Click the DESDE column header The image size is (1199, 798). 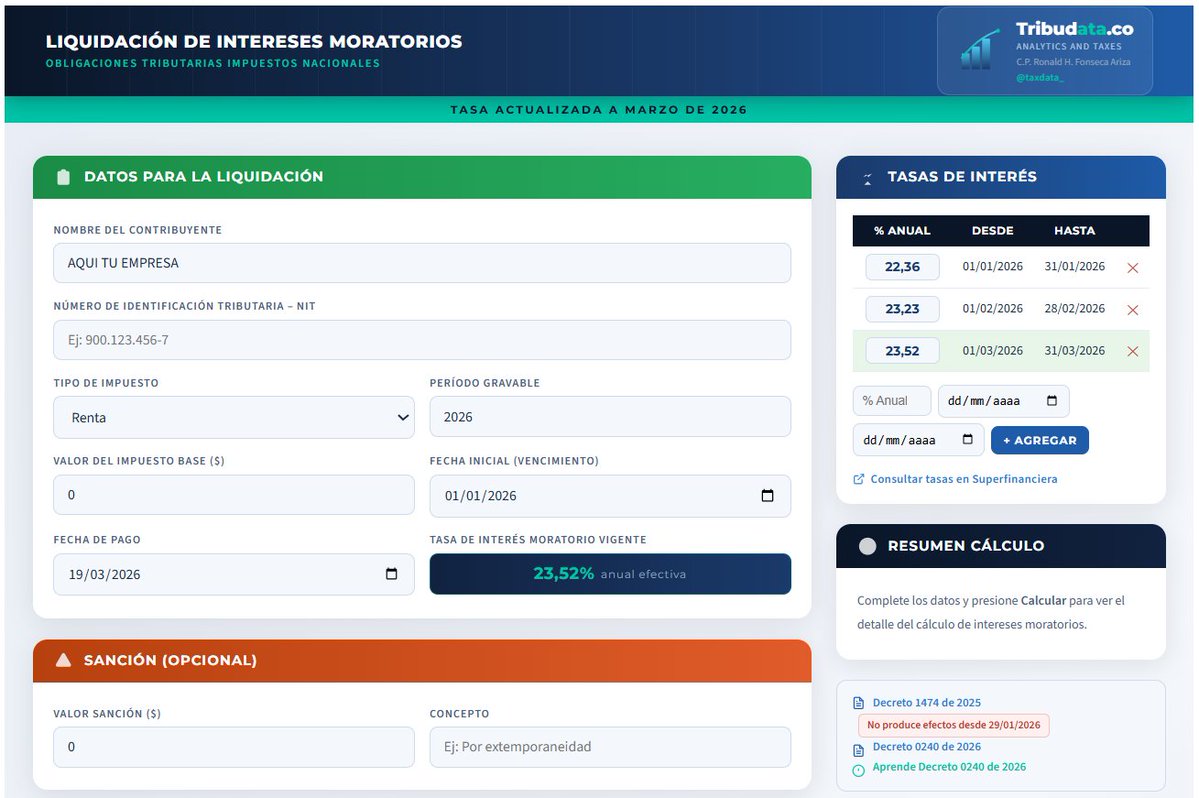(x=993, y=231)
